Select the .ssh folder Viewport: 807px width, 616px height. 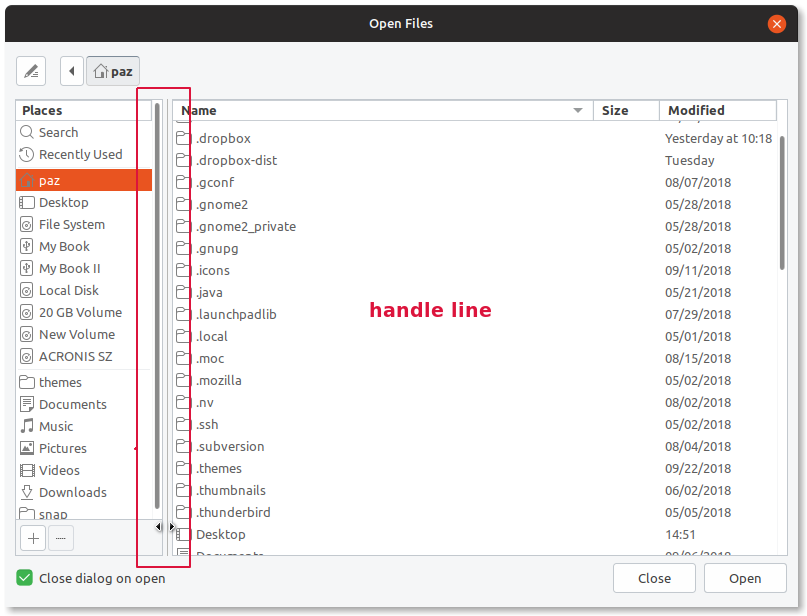coord(474,425)
